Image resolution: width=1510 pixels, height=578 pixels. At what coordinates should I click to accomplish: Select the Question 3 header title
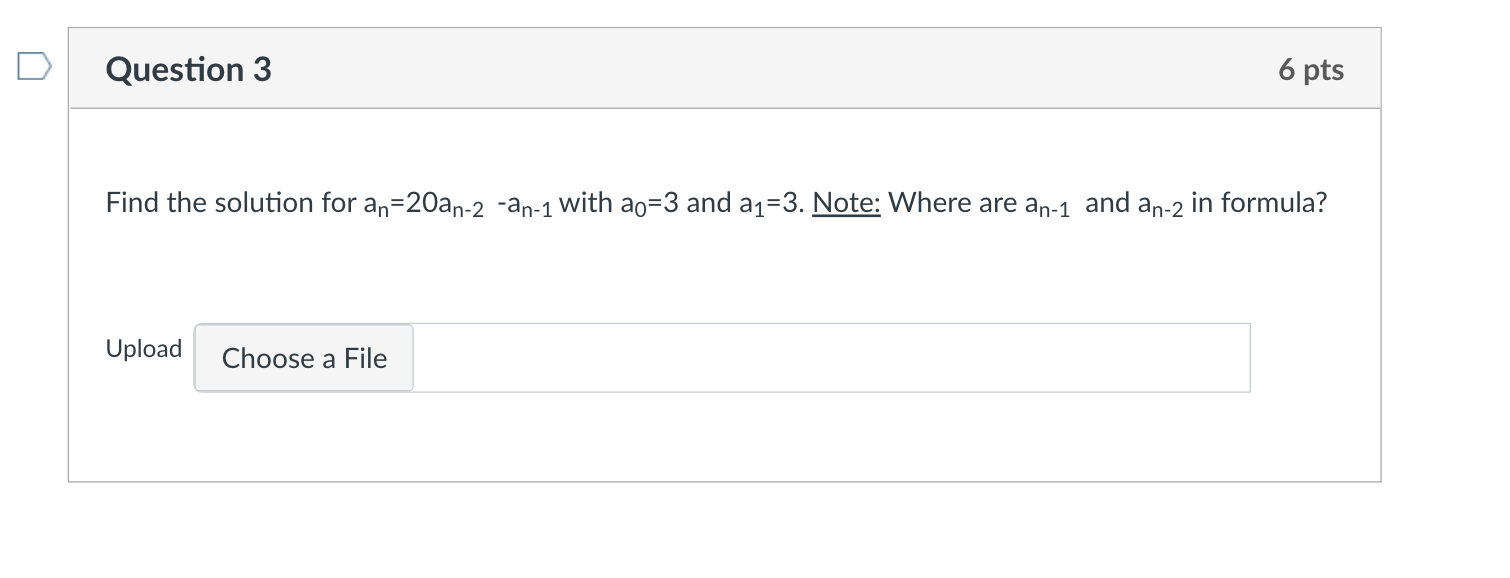(186, 70)
